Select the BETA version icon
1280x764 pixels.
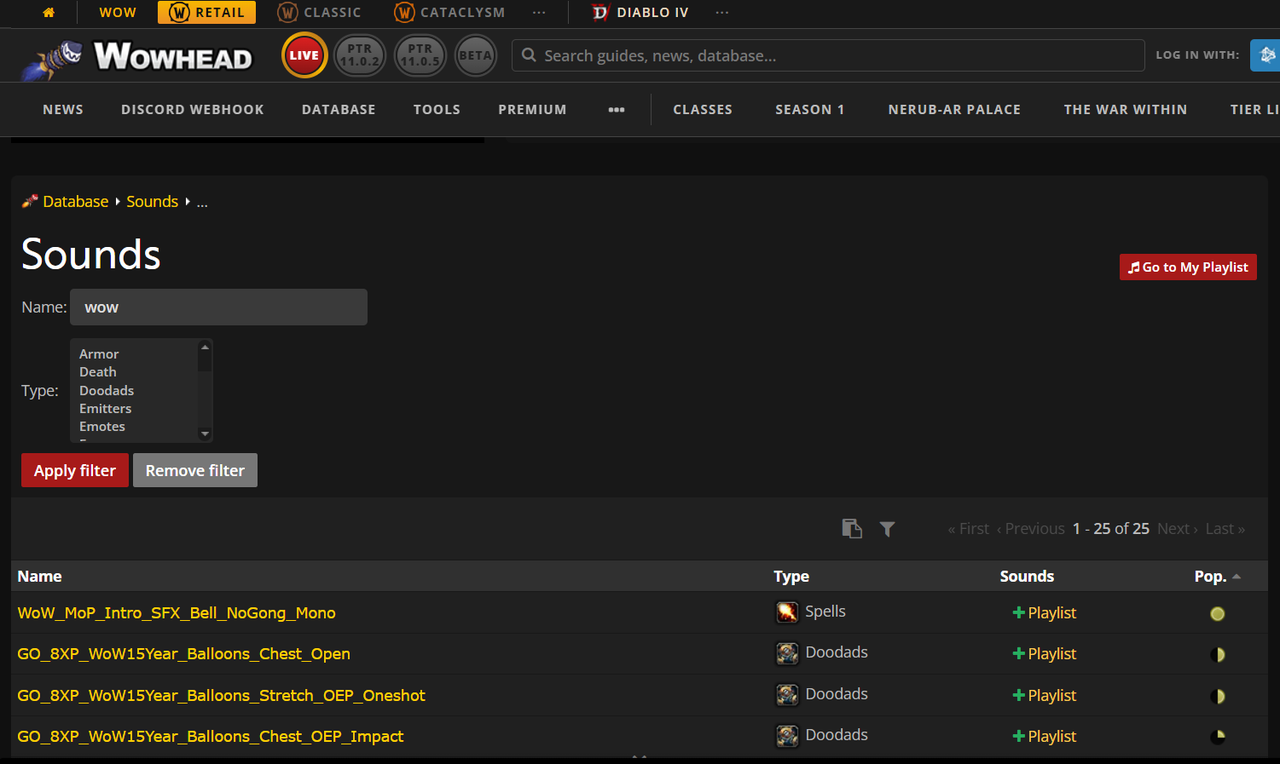[475, 55]
